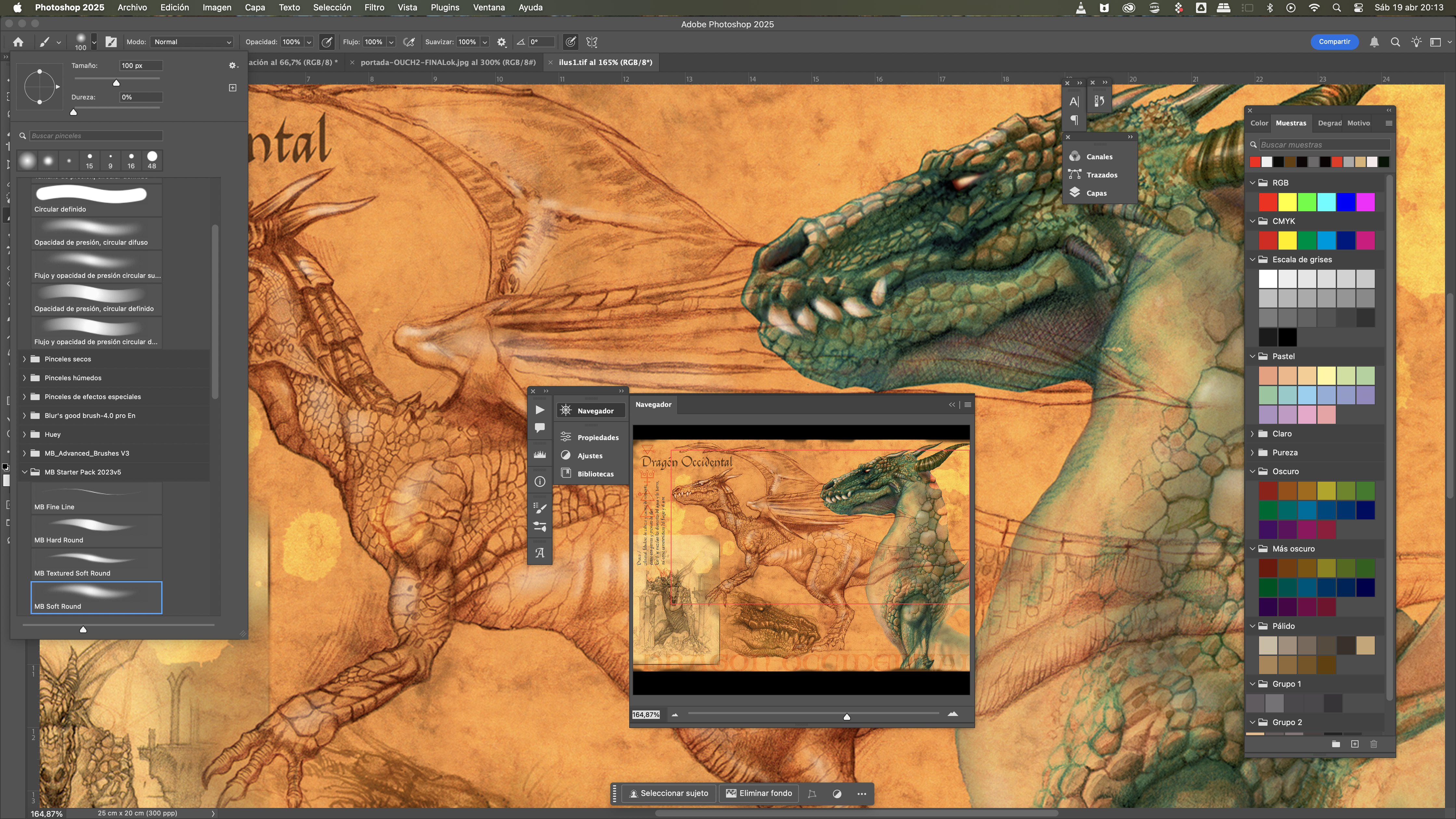1456x819 pixels.
Task: Open the Character panel icon
Action: (x=1074, y=101)
